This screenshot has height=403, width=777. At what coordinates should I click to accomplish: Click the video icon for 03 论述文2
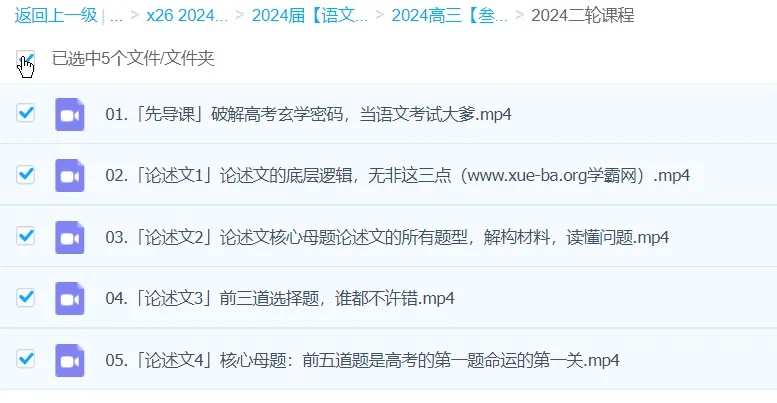pos(69,237)
